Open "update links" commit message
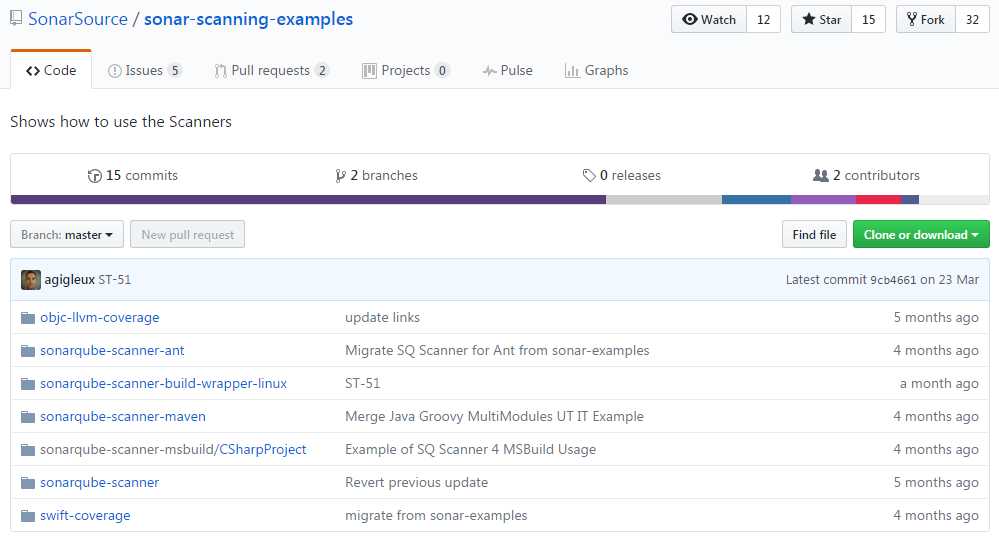The image size is (999, 550). click(x=382, y=317)
